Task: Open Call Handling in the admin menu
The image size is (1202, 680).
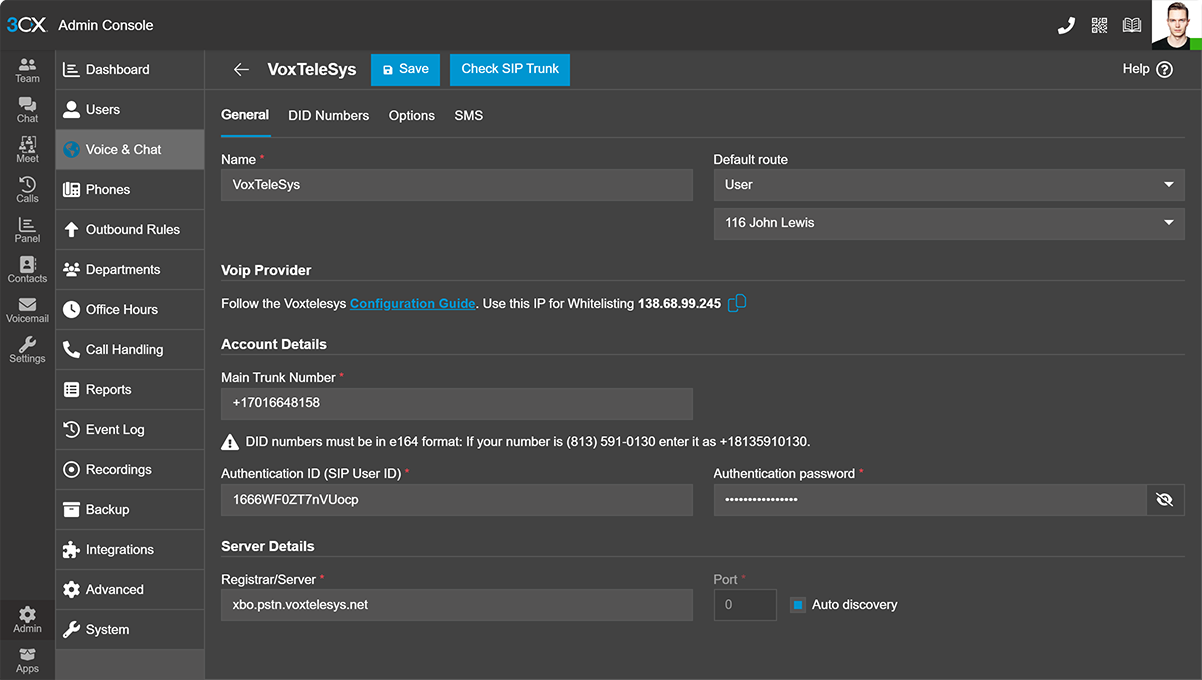Action: (130, 350)
